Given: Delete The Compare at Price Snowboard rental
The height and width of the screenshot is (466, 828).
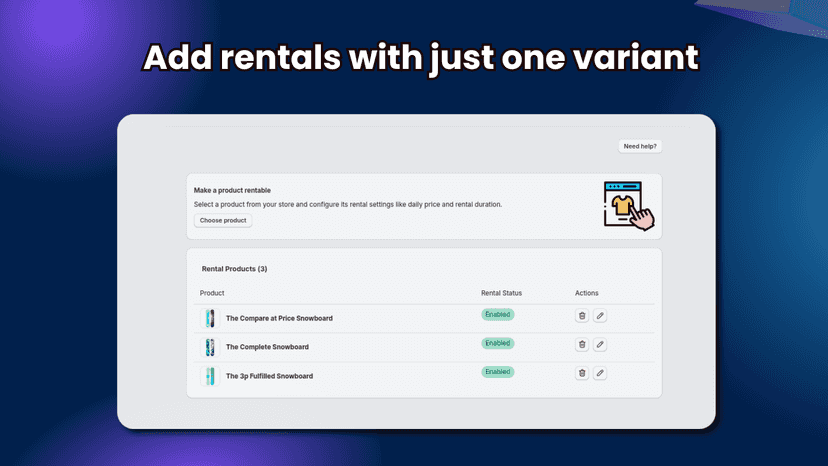Looking at the screenshot, I should pyautogui.click(x=582, y=316).
